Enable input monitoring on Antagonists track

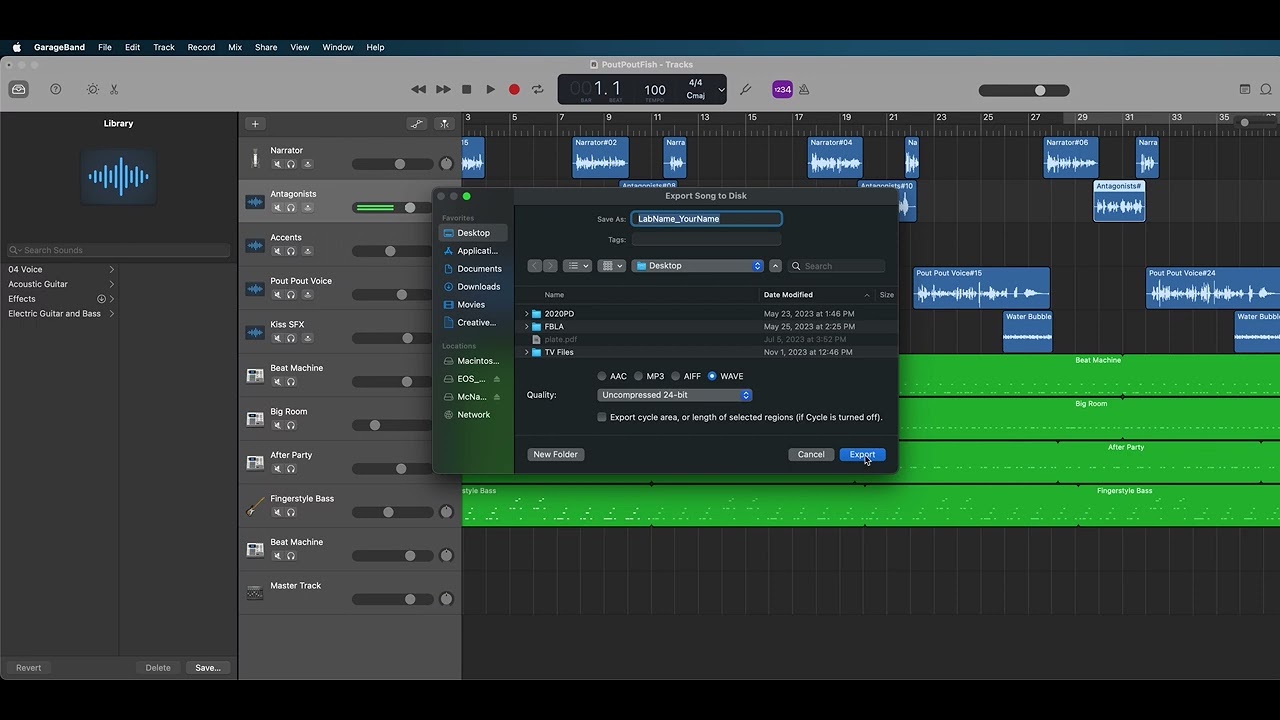(x=307, y=208)
